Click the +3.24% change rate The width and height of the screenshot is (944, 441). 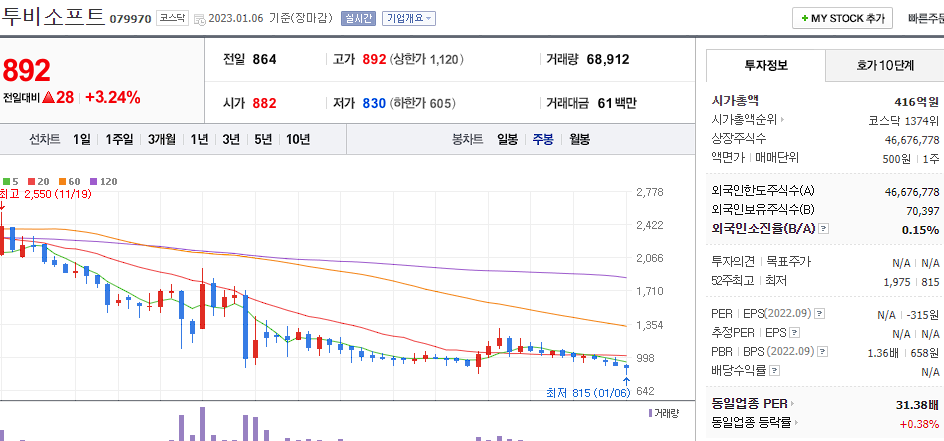point(113,97)
